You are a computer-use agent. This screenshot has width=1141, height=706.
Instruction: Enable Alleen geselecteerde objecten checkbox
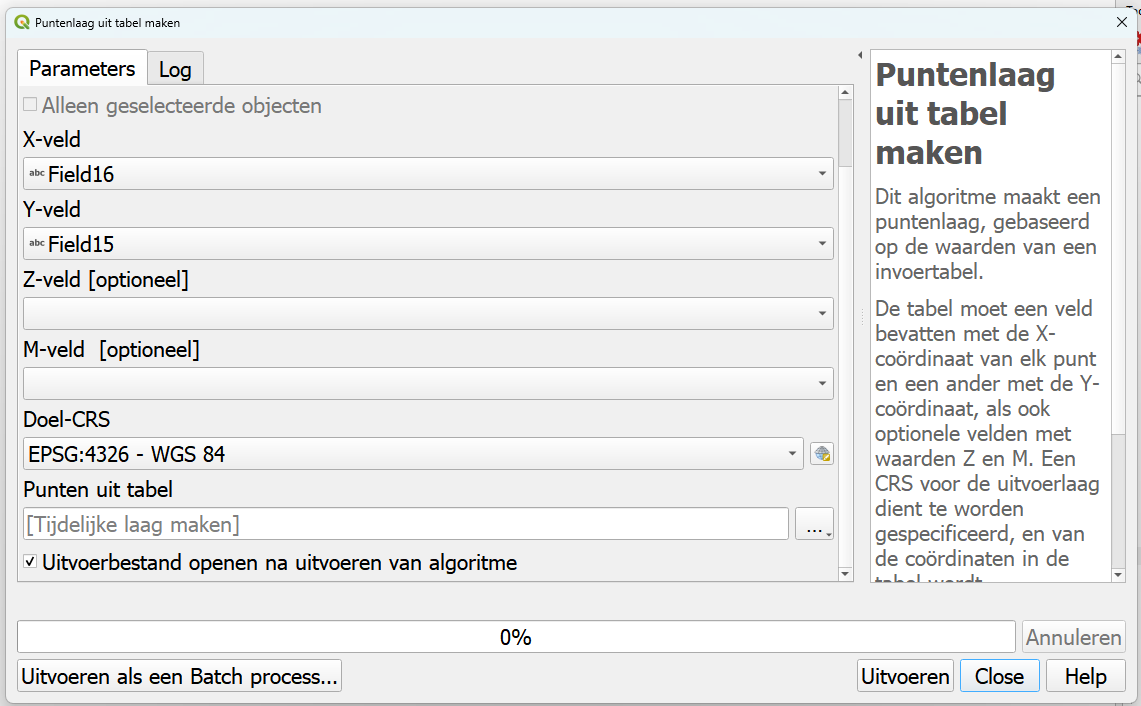31,105
